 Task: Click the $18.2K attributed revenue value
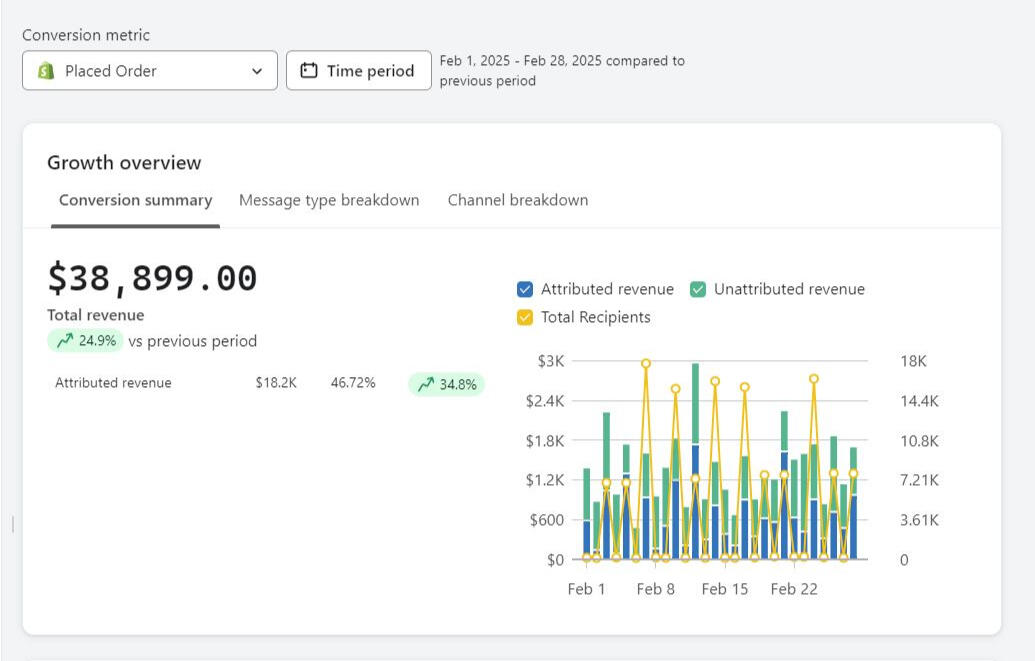276,383
